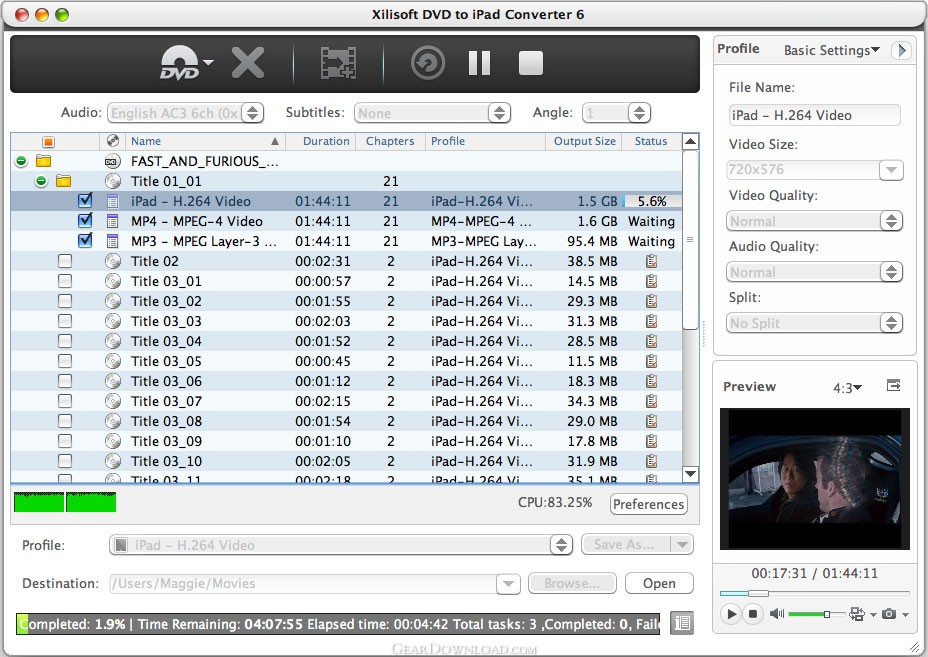928x657 pixels.
Task: Check the Title 03_01 checkbox
Action: (x=65, y=281)
